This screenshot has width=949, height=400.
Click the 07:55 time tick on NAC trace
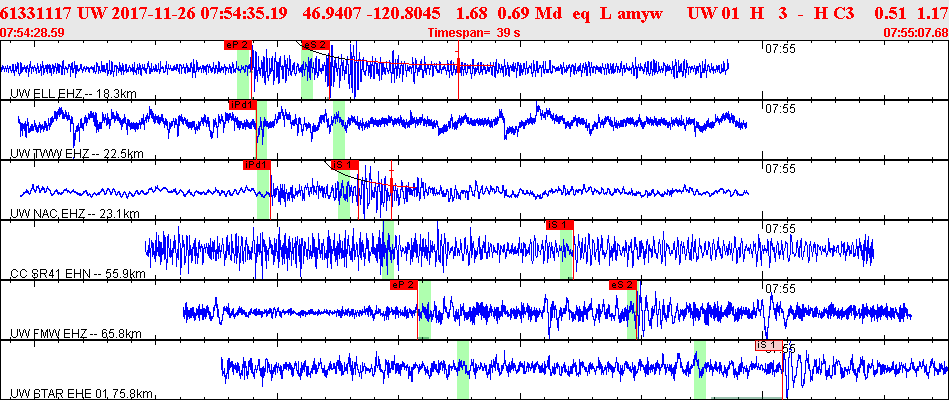click(x=780, y=169)
